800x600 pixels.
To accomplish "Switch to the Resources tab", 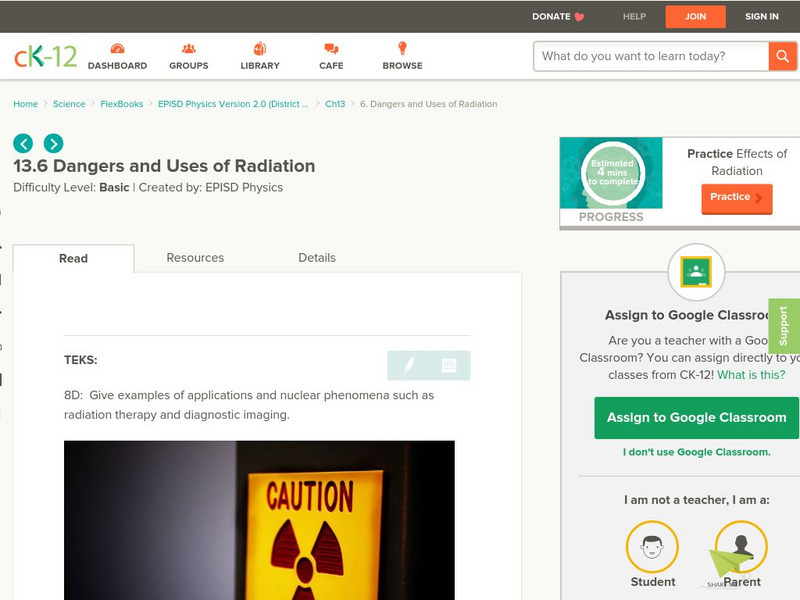I will point(194,257).
